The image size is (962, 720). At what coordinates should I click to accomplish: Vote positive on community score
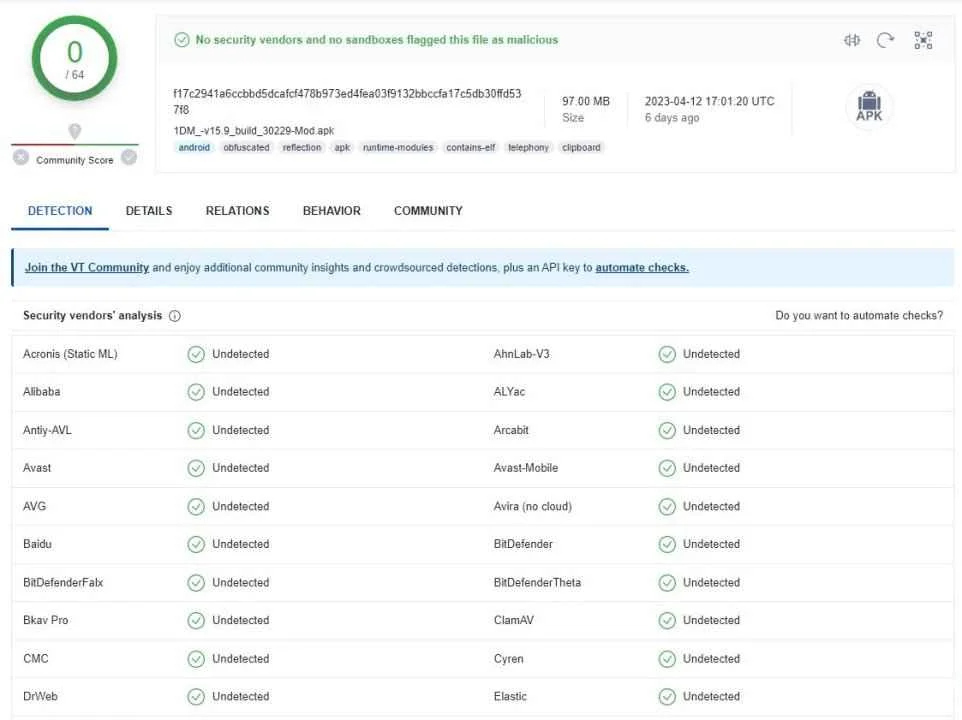129,158
